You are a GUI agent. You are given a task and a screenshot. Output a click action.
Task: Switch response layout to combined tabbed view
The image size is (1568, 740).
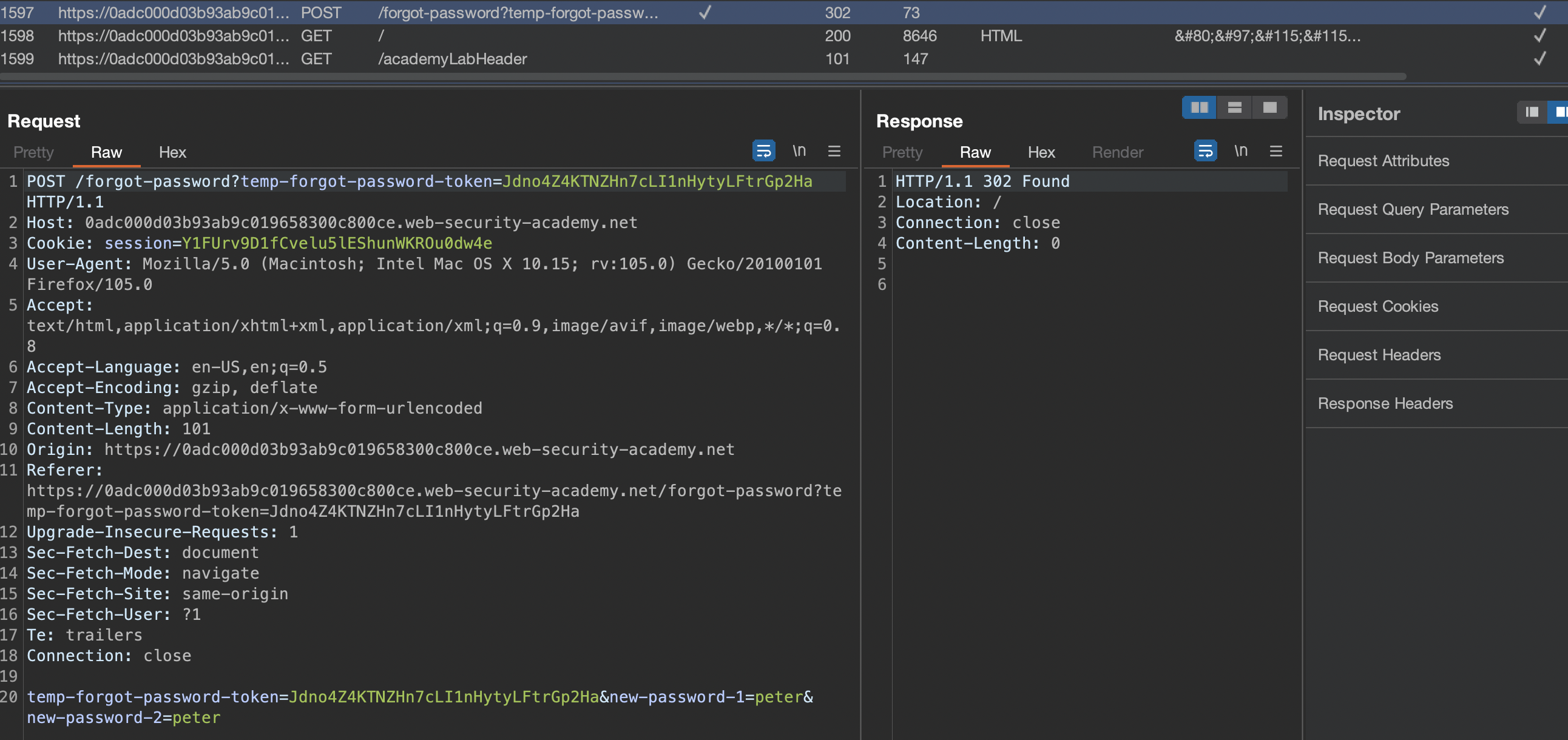pyautogui.click(x=1269, y=108)
